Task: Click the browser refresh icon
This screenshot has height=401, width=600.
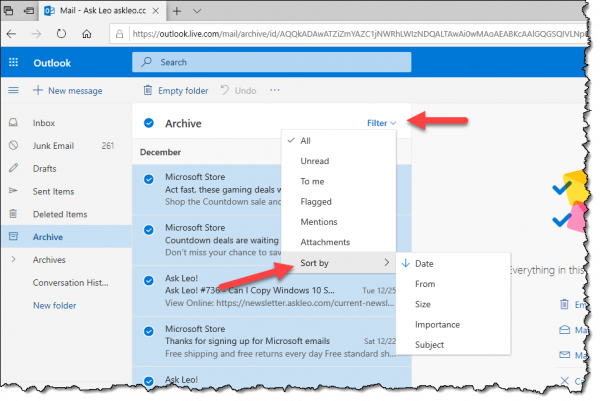Action: [62, 34]
